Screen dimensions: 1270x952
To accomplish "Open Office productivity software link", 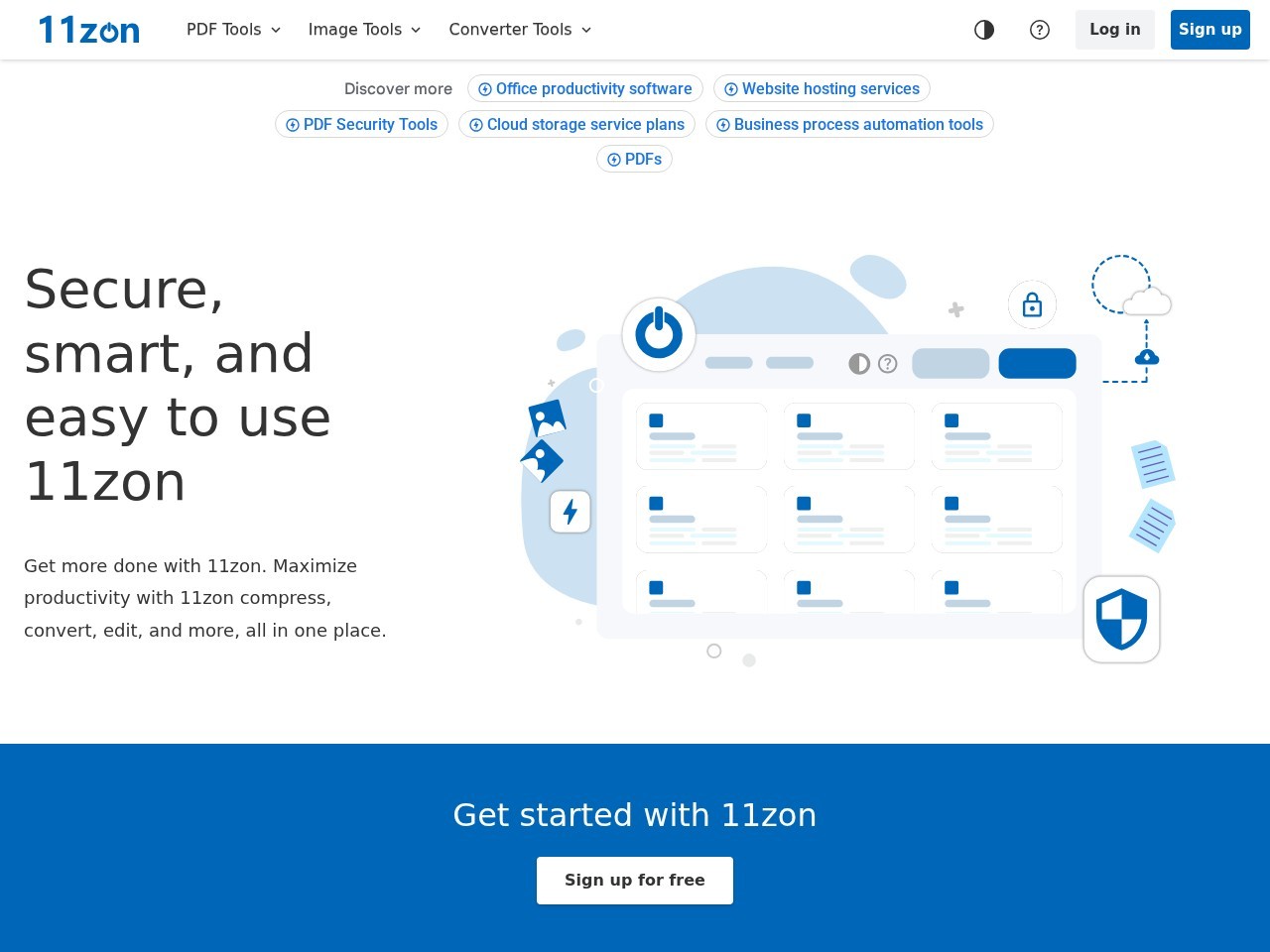I will click(x=585, y=89).
